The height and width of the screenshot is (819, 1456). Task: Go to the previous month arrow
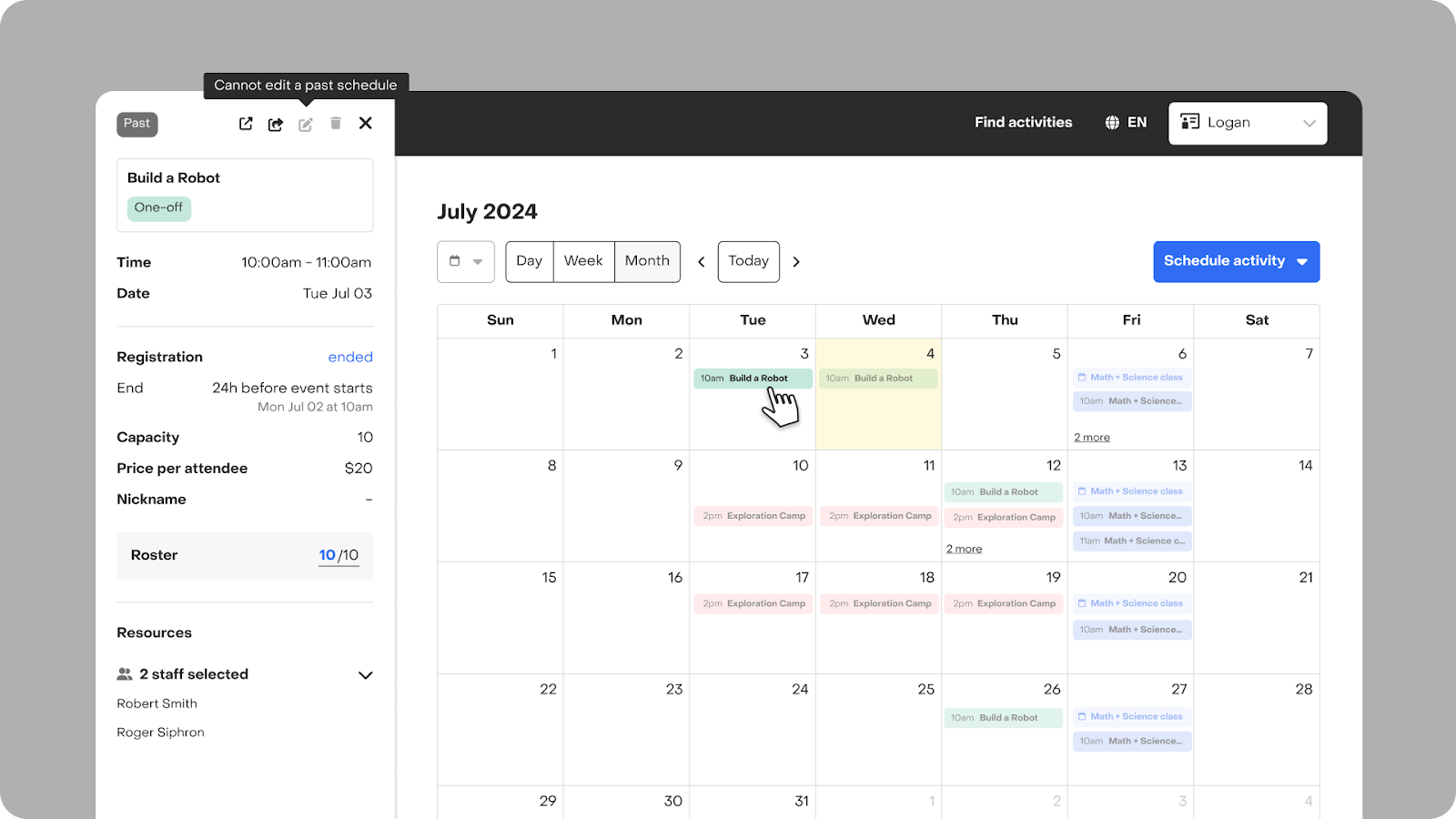coord(702,262)
